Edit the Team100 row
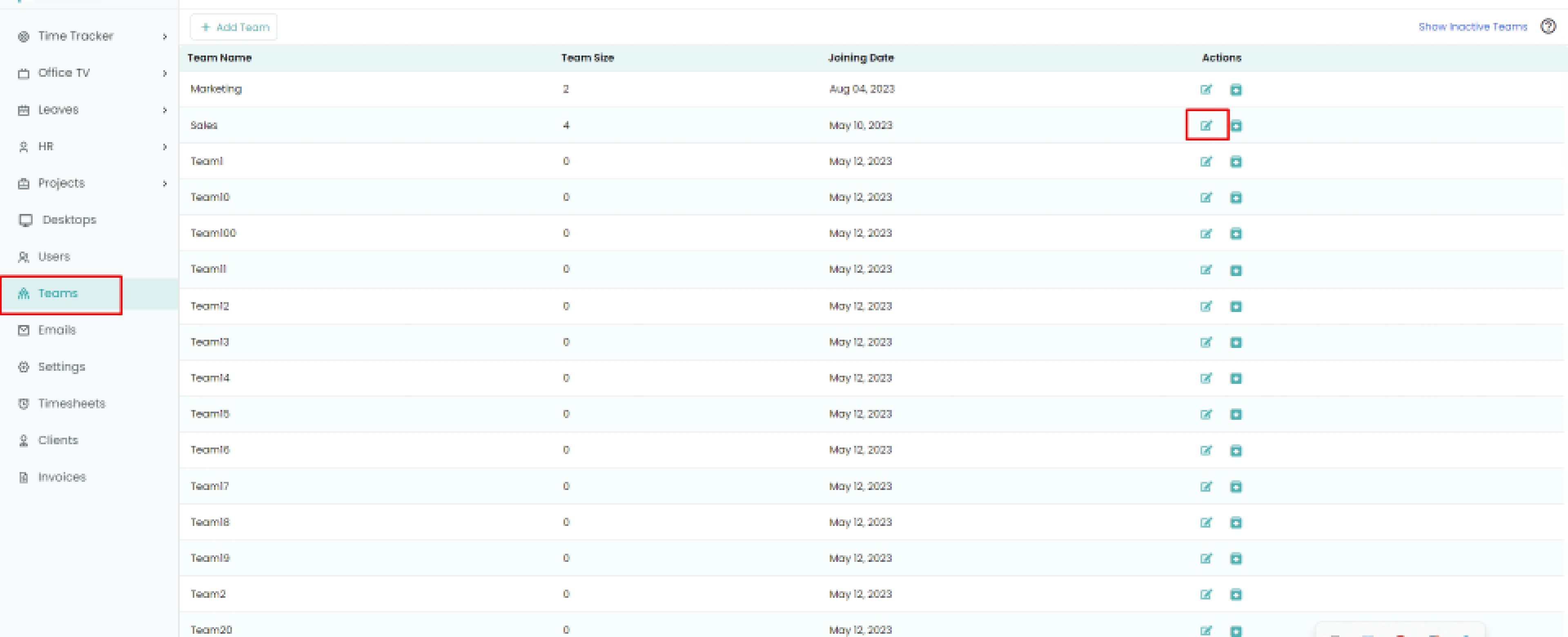 [1206, 233]
